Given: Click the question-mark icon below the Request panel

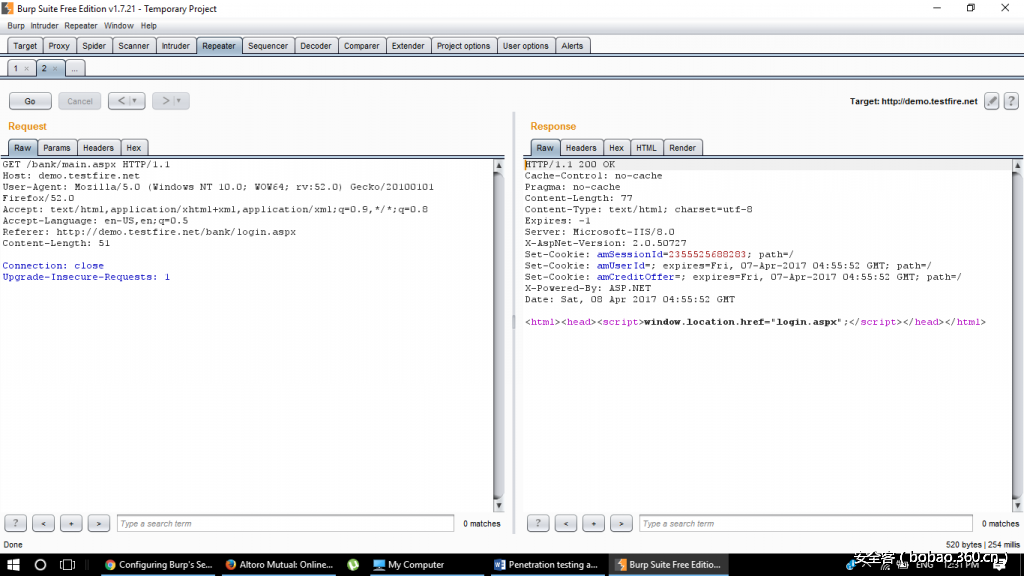Looking at the screenshot, I should click(15, 523).
